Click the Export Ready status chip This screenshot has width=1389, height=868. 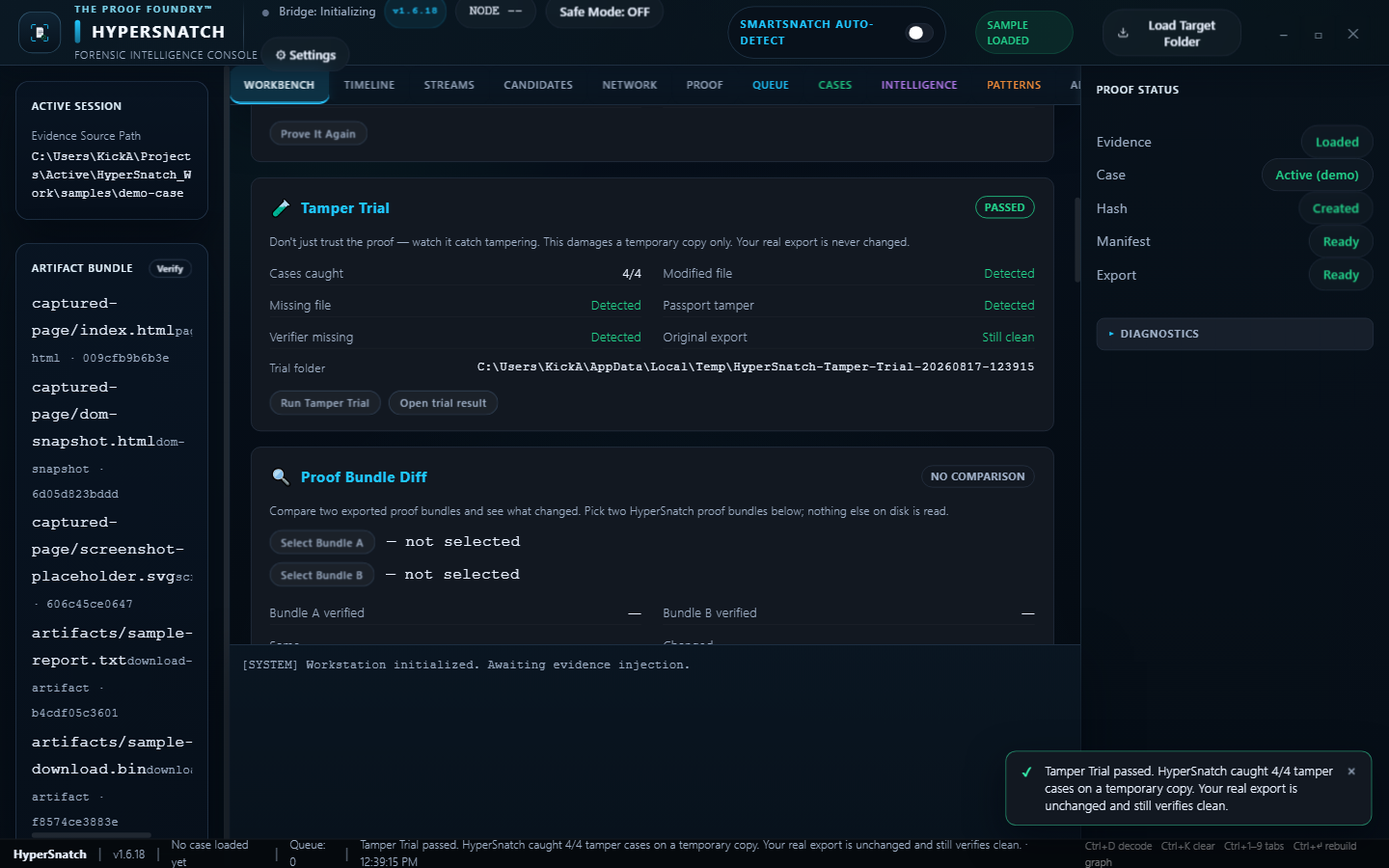coord(1341,275)
